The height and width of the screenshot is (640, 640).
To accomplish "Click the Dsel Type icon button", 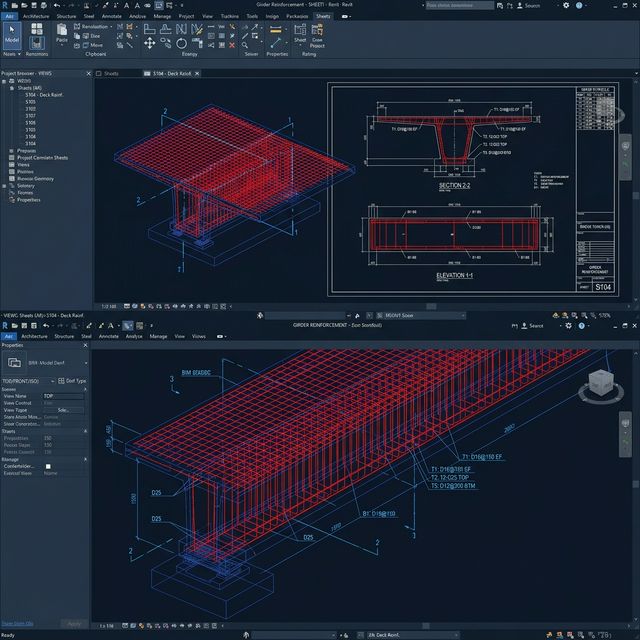I will (72, 381).
